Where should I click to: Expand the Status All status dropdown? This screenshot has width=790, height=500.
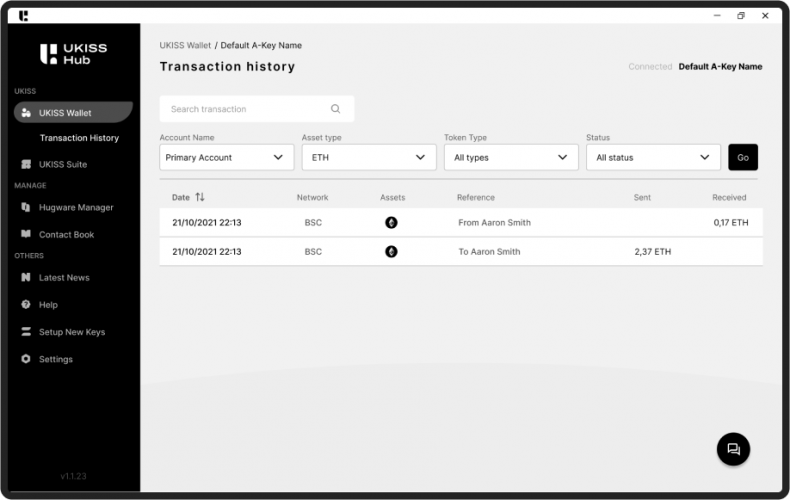(653, 157)
